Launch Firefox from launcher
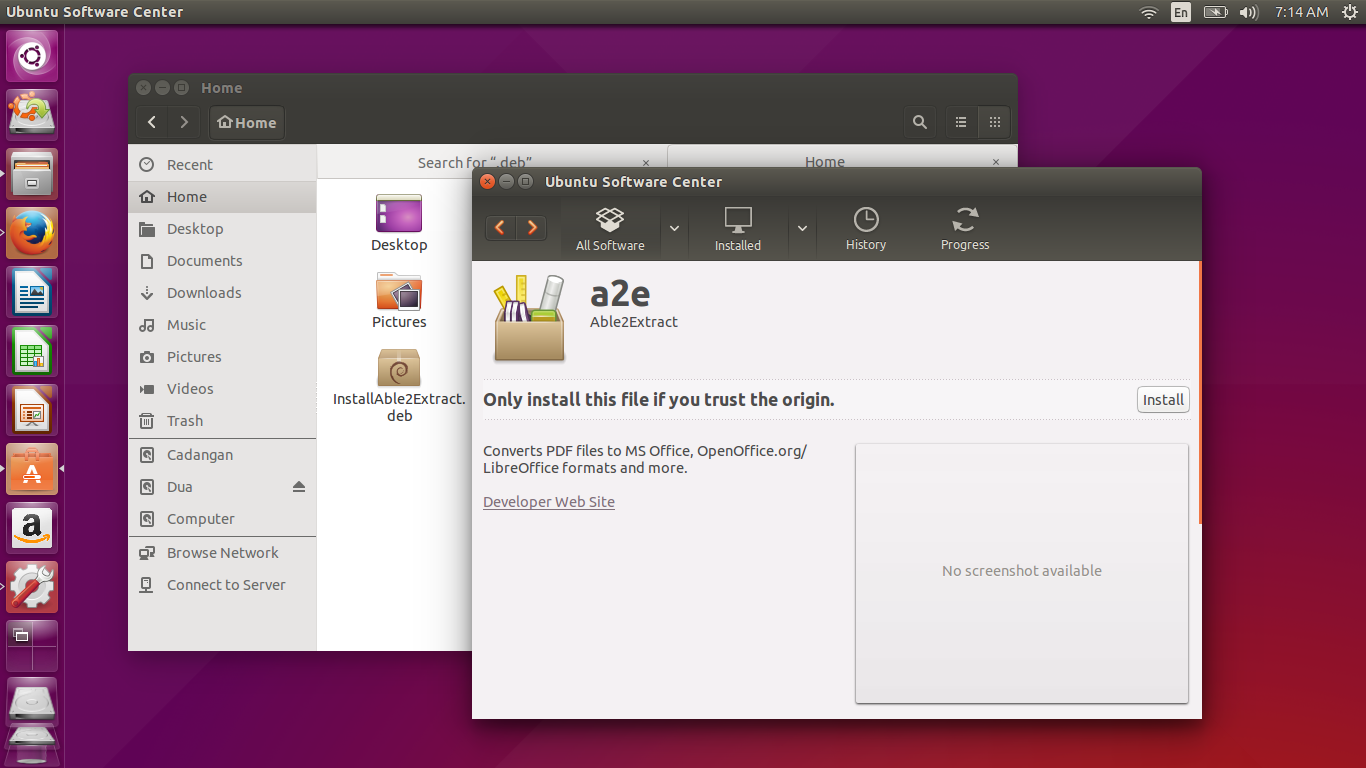The width and height of the screenshot is (1366, 768). [x=33, y=233]
